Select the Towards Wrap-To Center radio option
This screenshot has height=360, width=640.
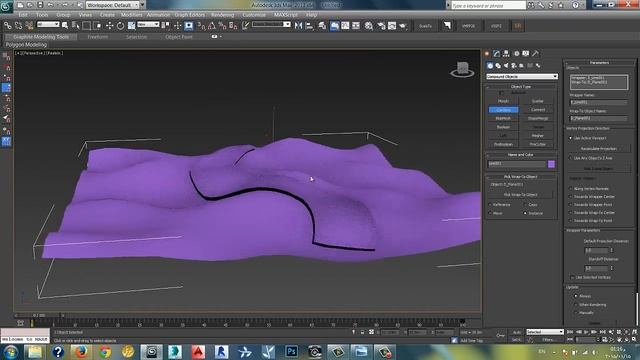coord(571,213)
